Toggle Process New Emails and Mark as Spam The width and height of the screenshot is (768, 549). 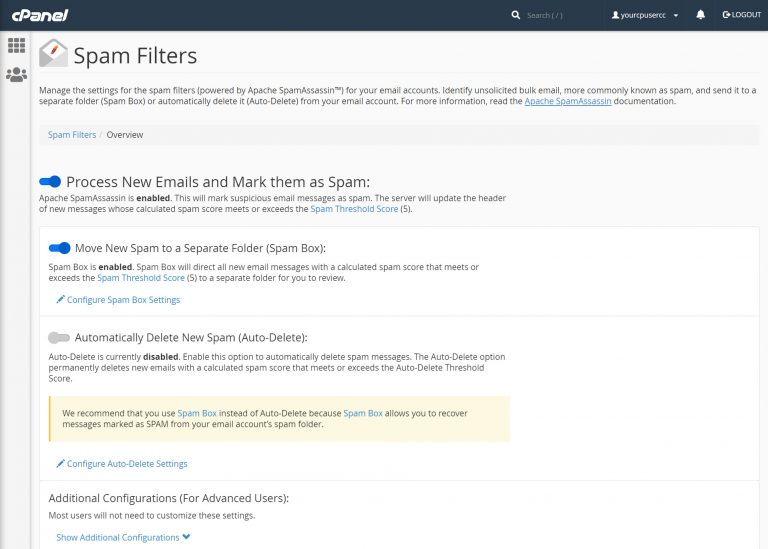(50, 182)
